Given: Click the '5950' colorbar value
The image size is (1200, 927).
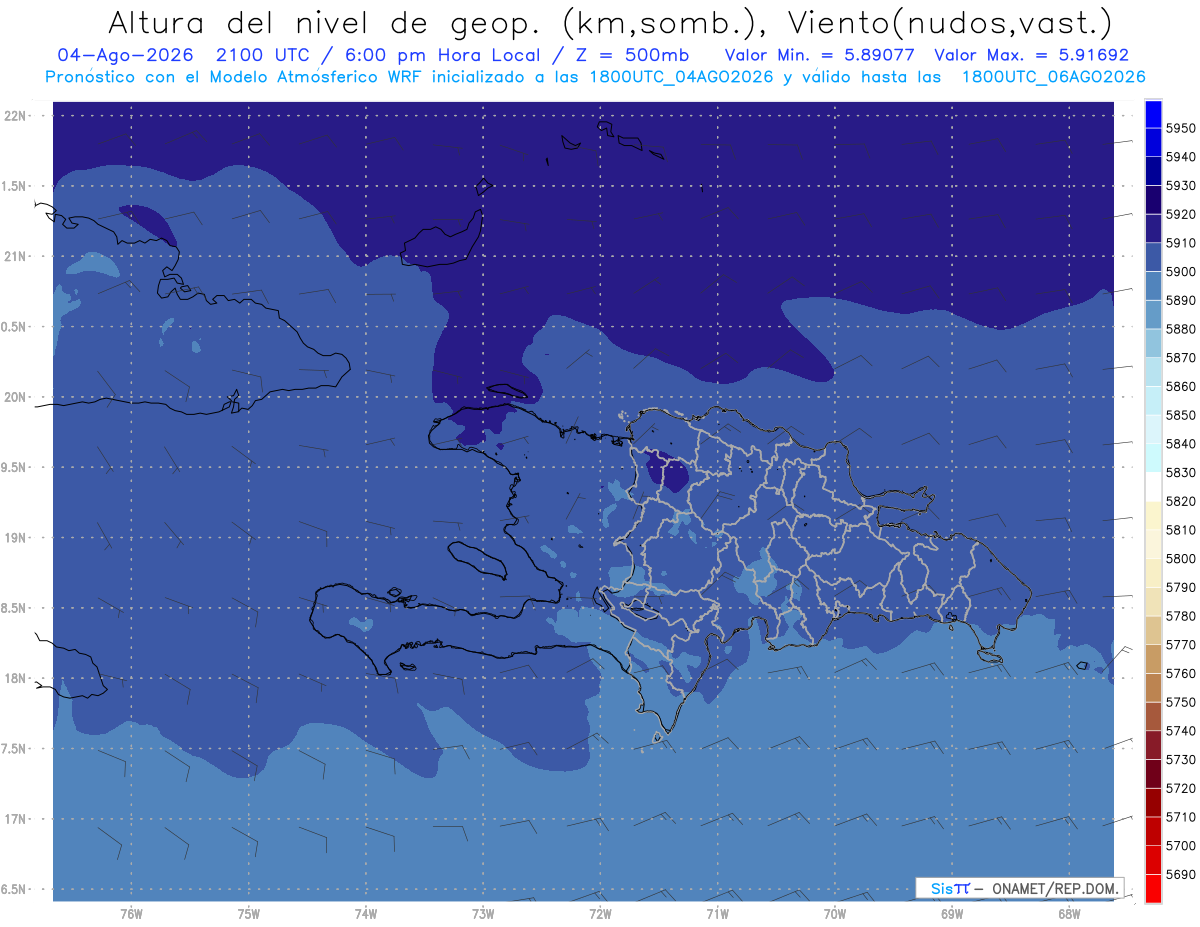Looking at the screenshot, I should coord(1180,128).
